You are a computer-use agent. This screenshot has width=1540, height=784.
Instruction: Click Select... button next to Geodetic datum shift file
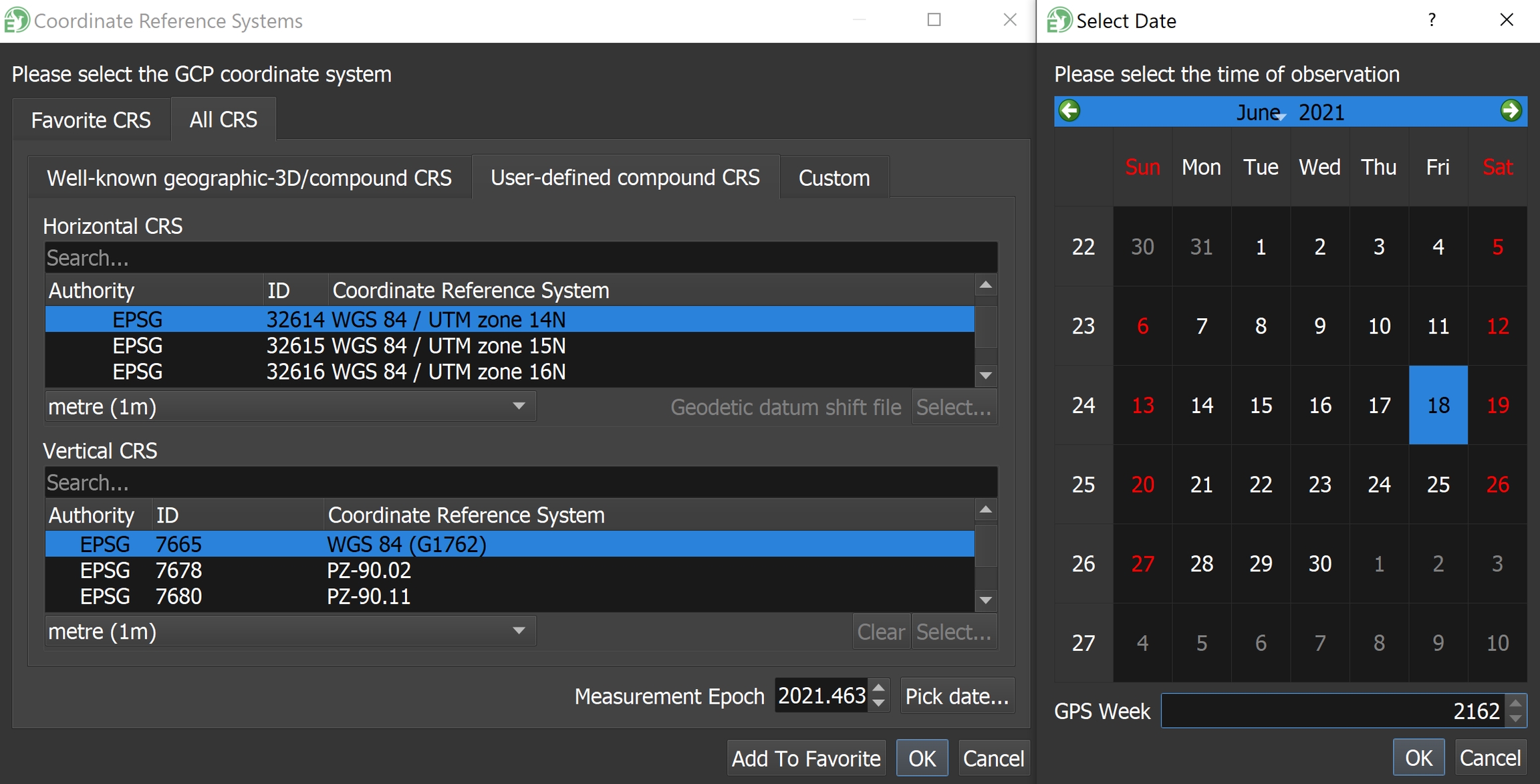point(954,407)
